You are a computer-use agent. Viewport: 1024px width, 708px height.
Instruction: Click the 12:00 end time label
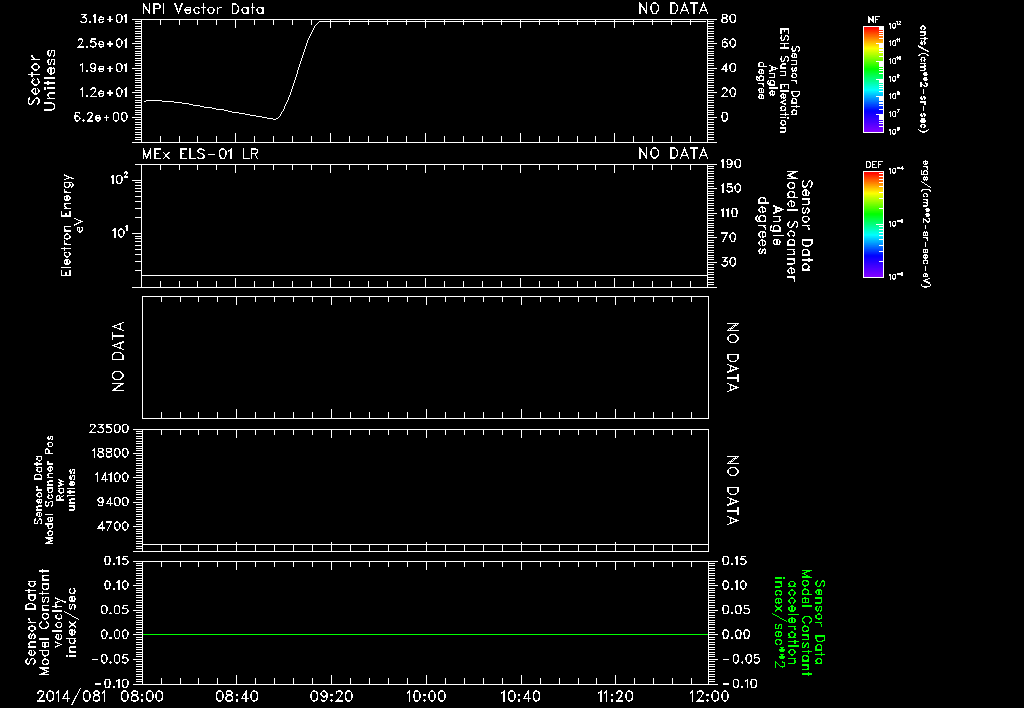tap(709, 696)
